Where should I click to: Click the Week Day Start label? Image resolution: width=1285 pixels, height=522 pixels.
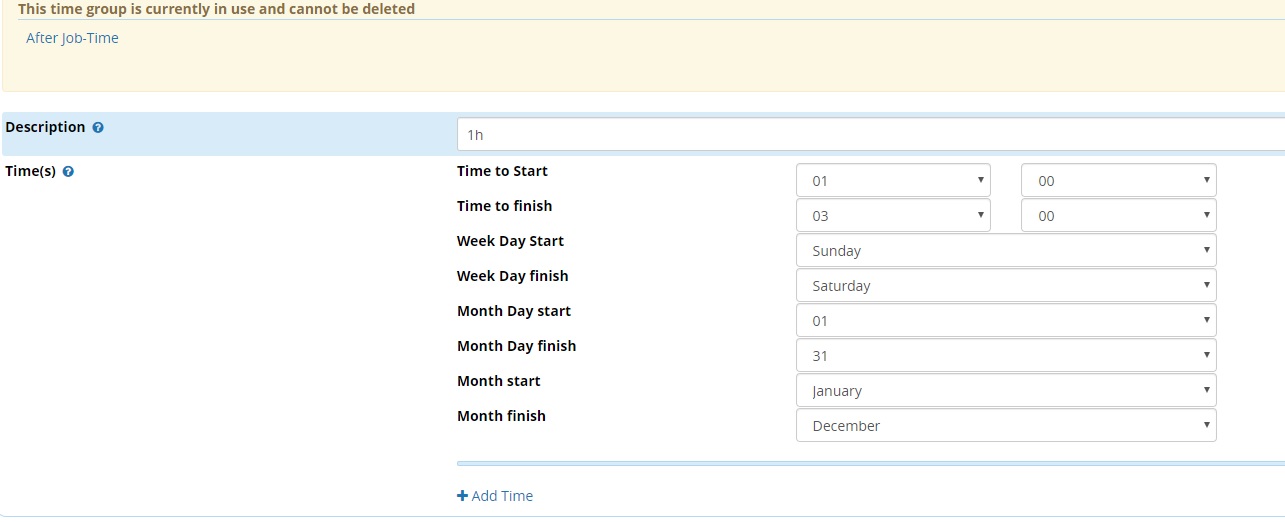tap(510, 241)
